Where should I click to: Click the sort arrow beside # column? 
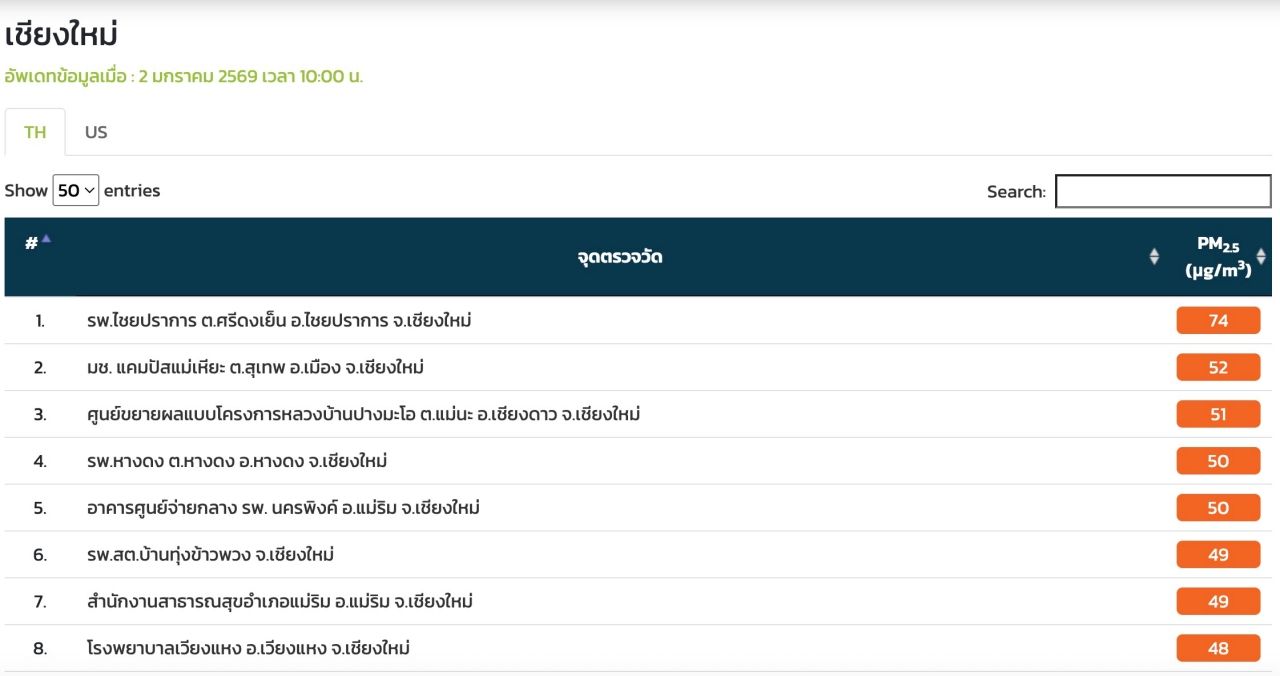(46, 240)
